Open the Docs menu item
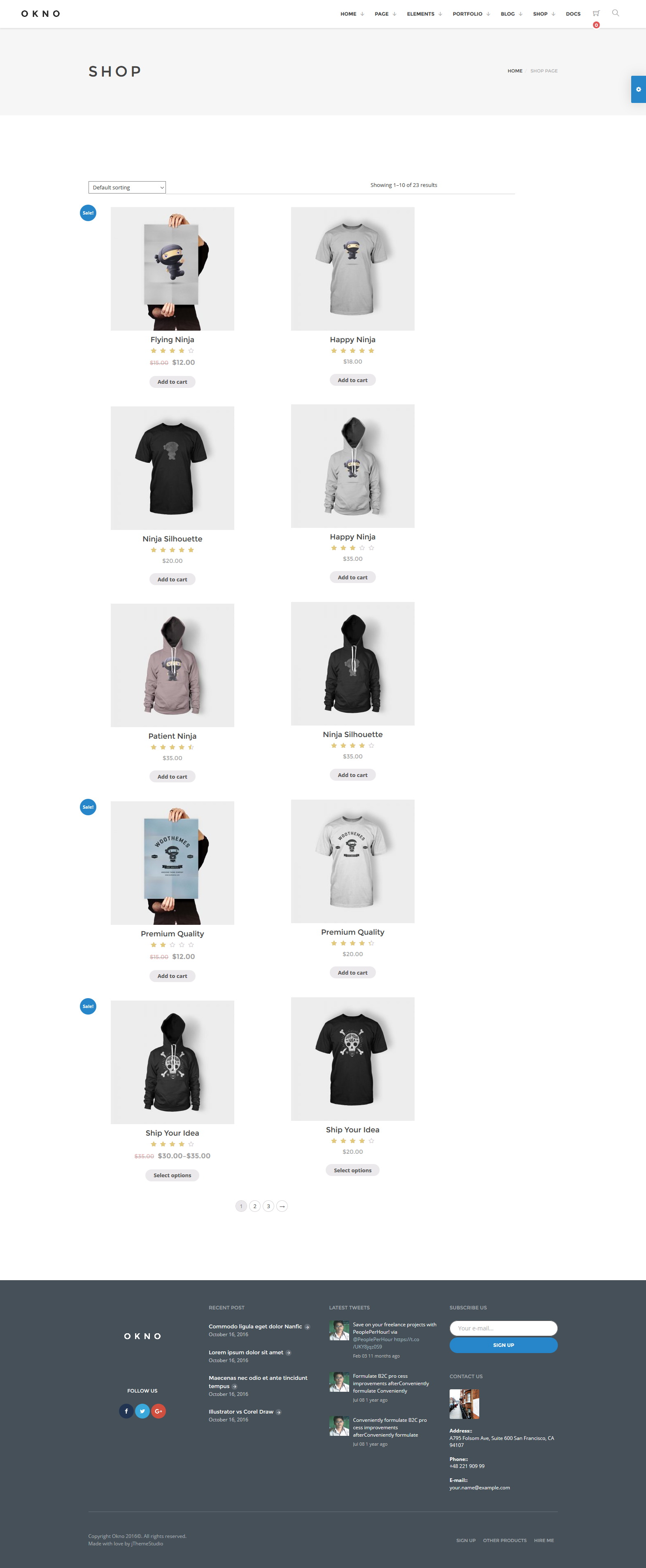The image size is (646, 1568). (573, 14)
